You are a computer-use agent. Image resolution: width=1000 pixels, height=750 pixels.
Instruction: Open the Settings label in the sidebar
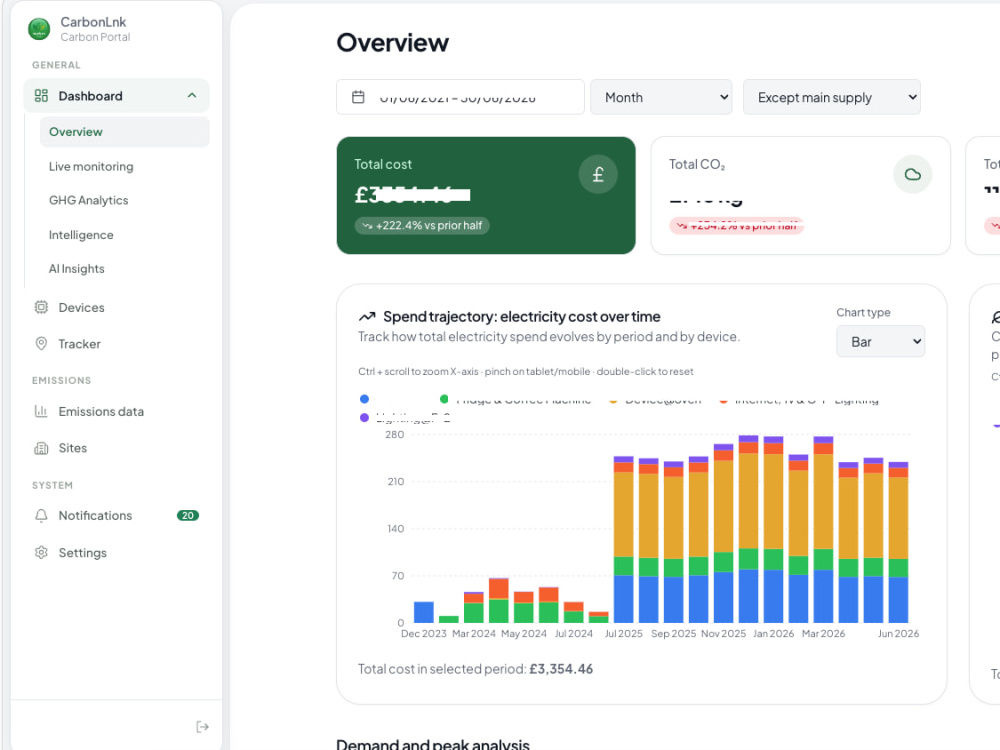tap(82, 552)
